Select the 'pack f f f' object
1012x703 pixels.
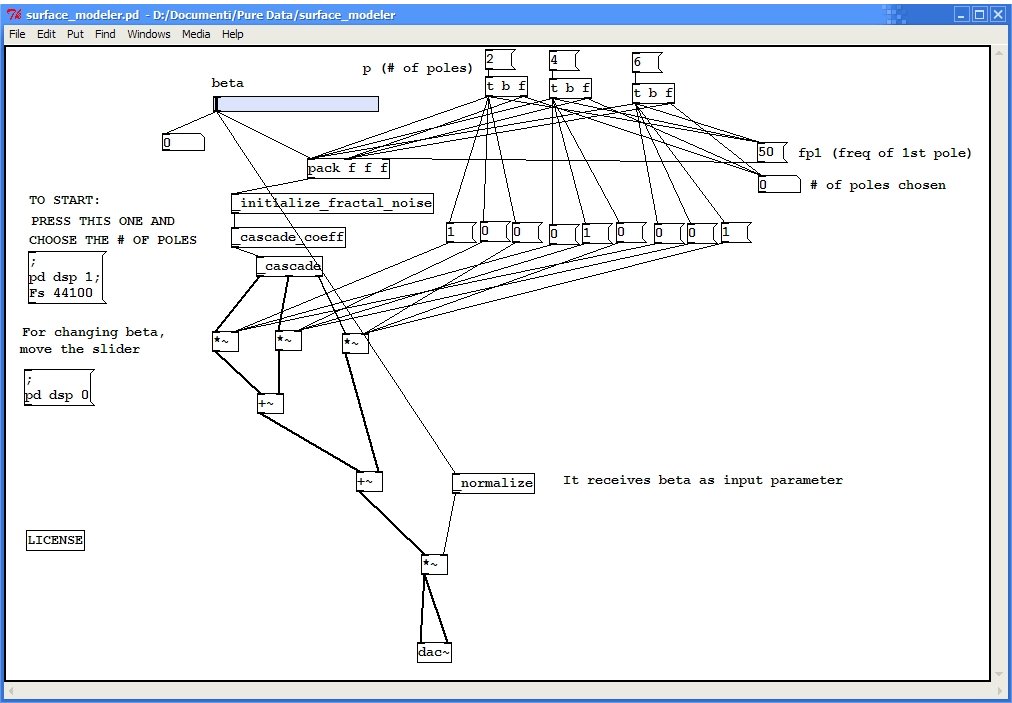[x=349, y=168]
